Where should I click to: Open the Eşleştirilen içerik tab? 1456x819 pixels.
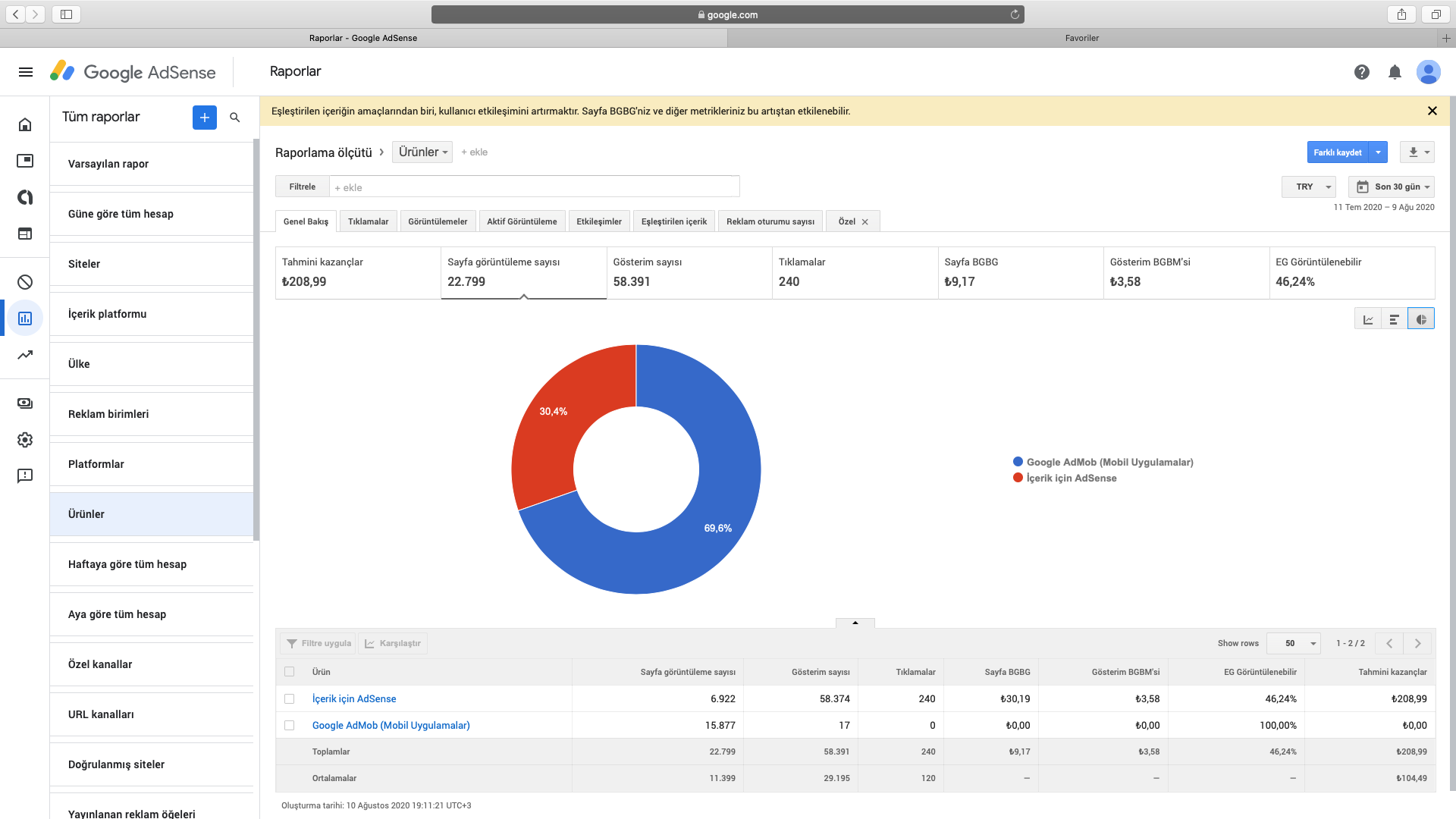673,221
